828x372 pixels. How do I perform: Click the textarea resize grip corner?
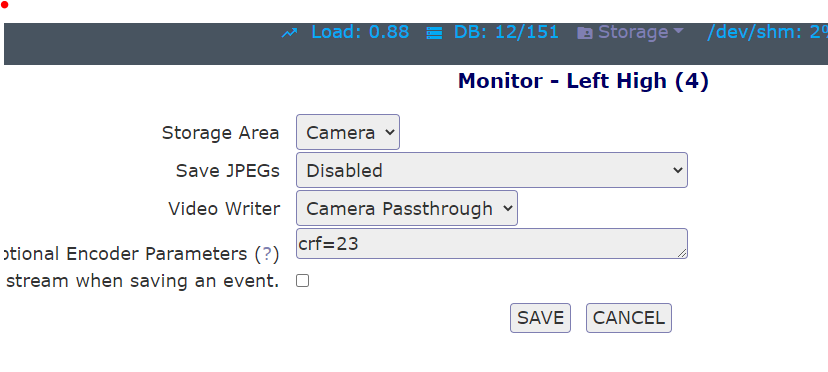coord(682,253)
